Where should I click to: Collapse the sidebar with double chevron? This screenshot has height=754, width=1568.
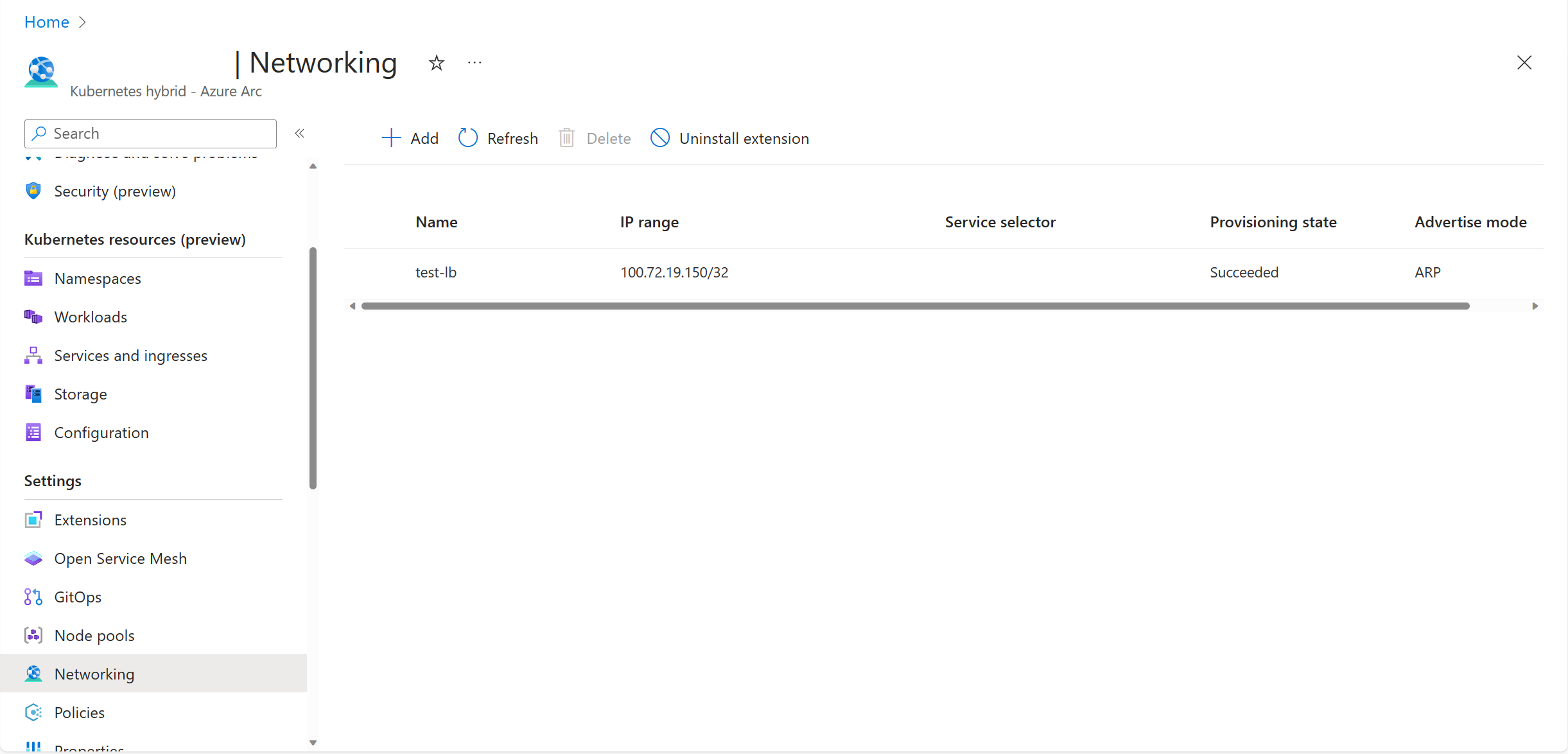pyautogui.click(x=300, y=134)
